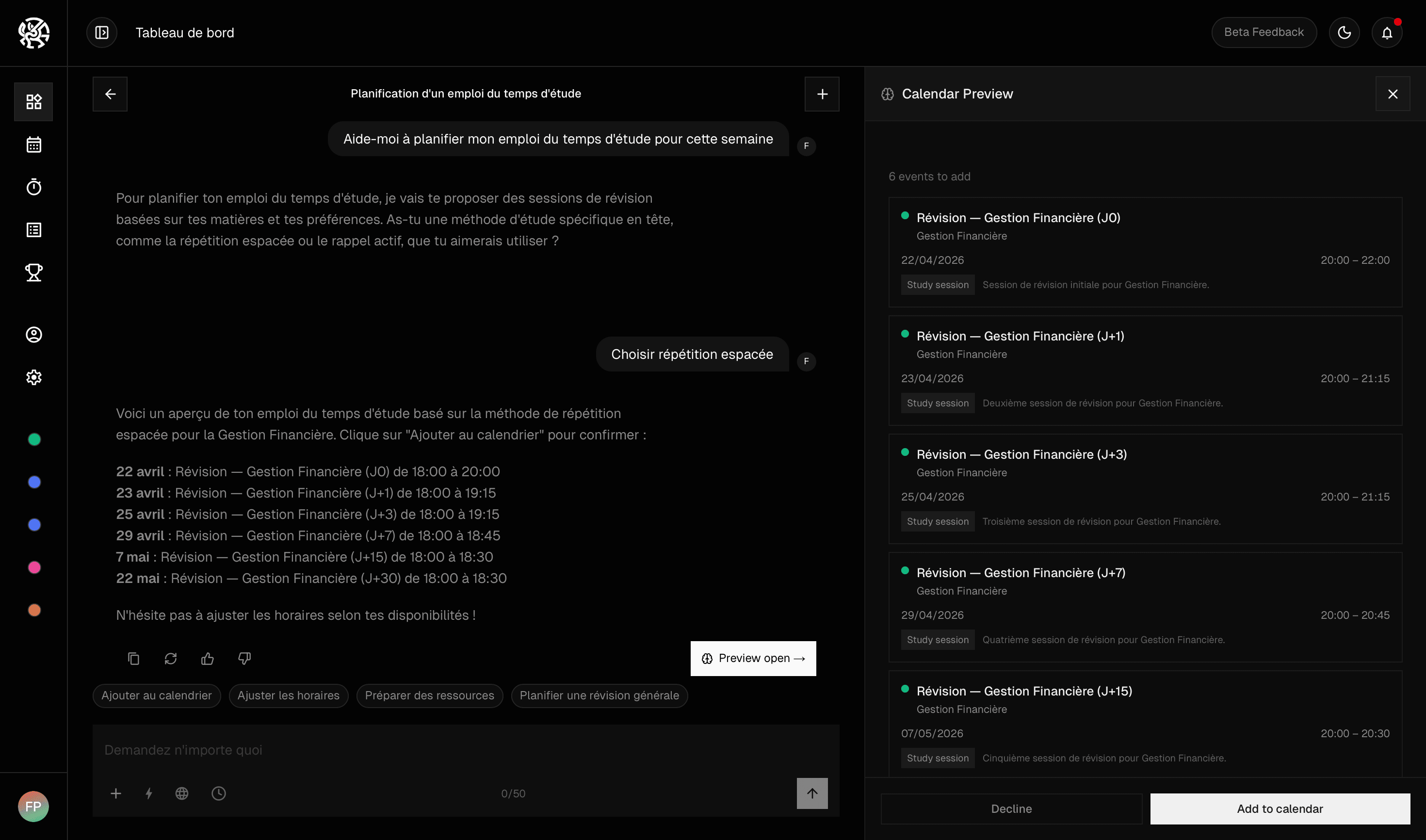Click Add to calendar in the preview
1426x840 pixels.
pyautogui.click(x=1280, y=808)
